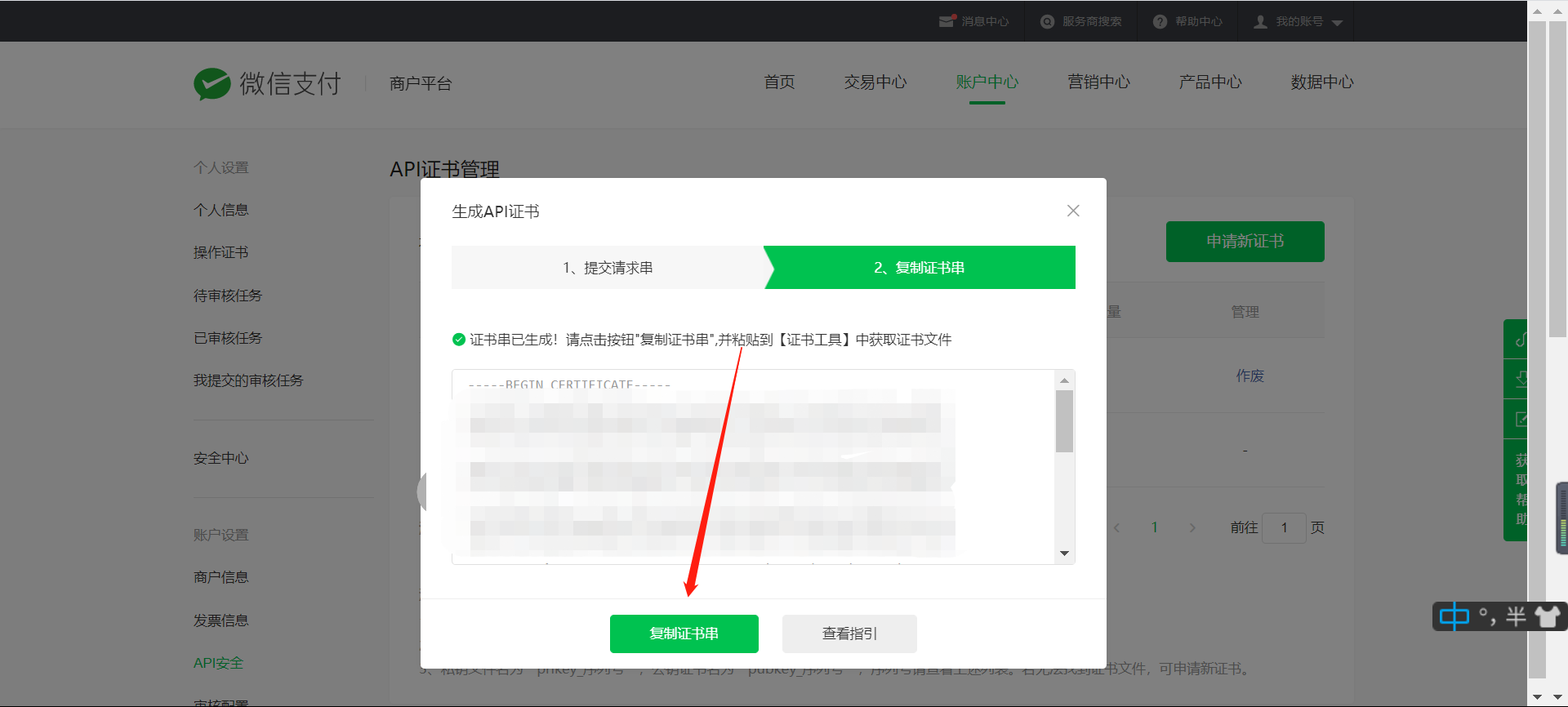This screenshot has height=707, width=1568.
Task: Select the 2、复制证书串 step tab
Action: 920,268
